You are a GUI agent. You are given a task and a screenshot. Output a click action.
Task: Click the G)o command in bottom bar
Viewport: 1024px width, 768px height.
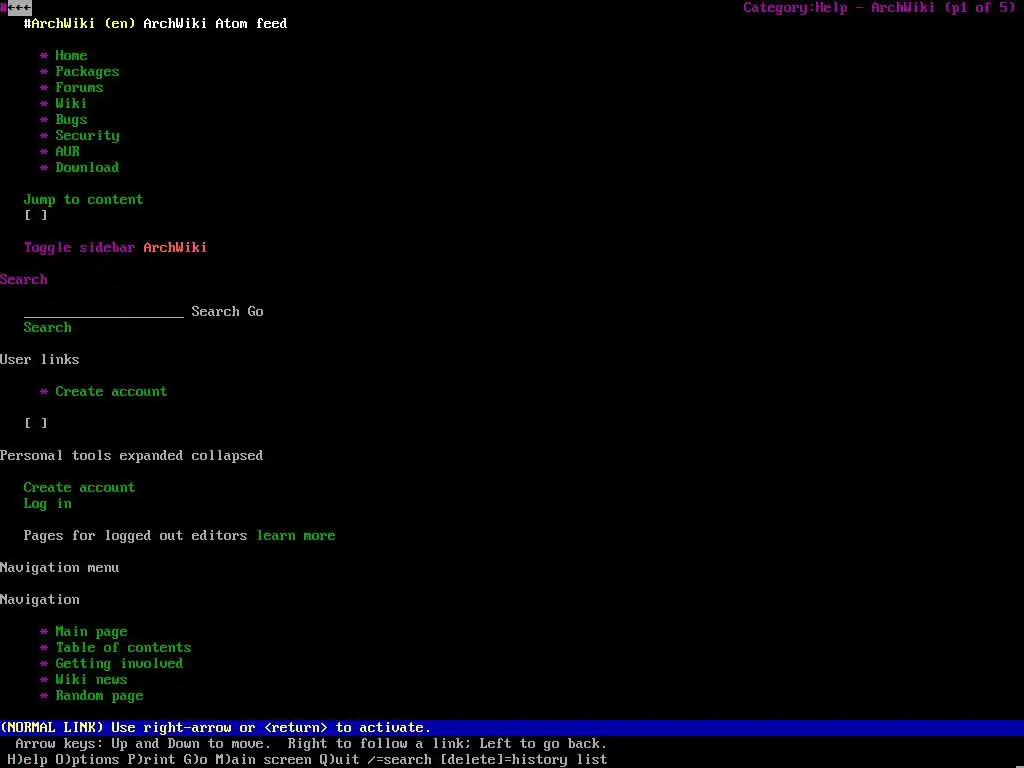click(195, 760)
